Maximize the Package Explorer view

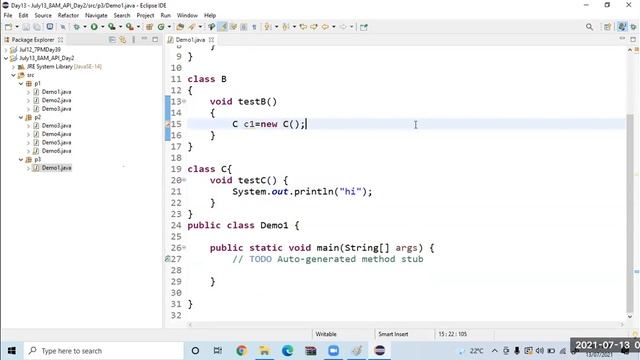(155, 39)
